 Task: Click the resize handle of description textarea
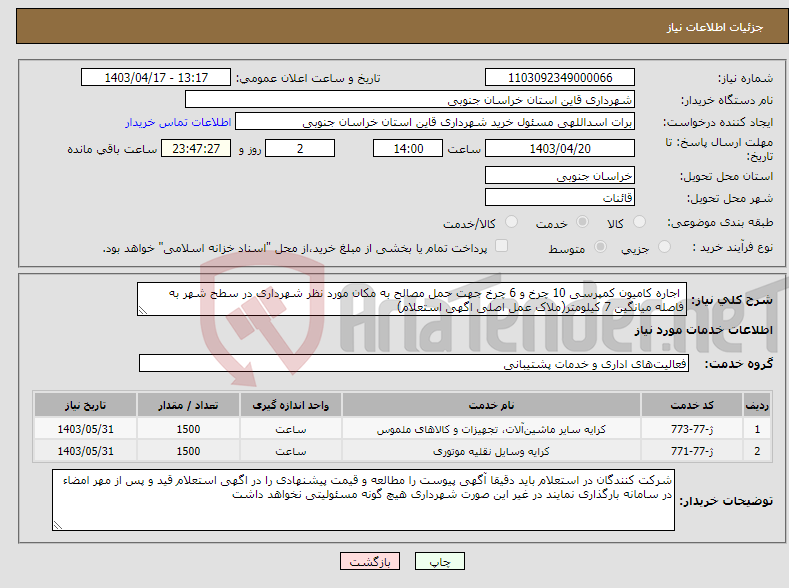(143, 310)
